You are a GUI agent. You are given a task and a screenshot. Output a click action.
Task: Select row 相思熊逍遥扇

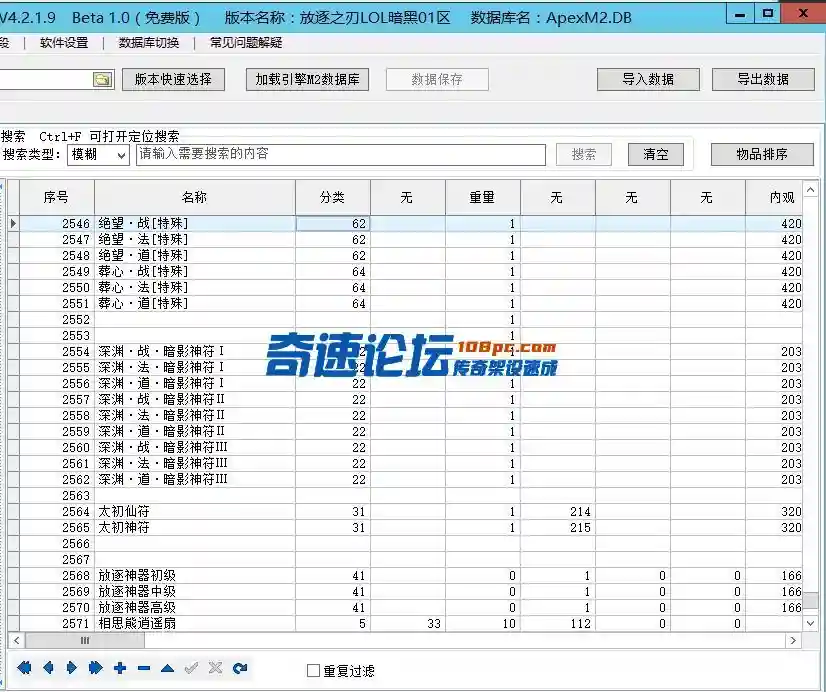(406, 624)
